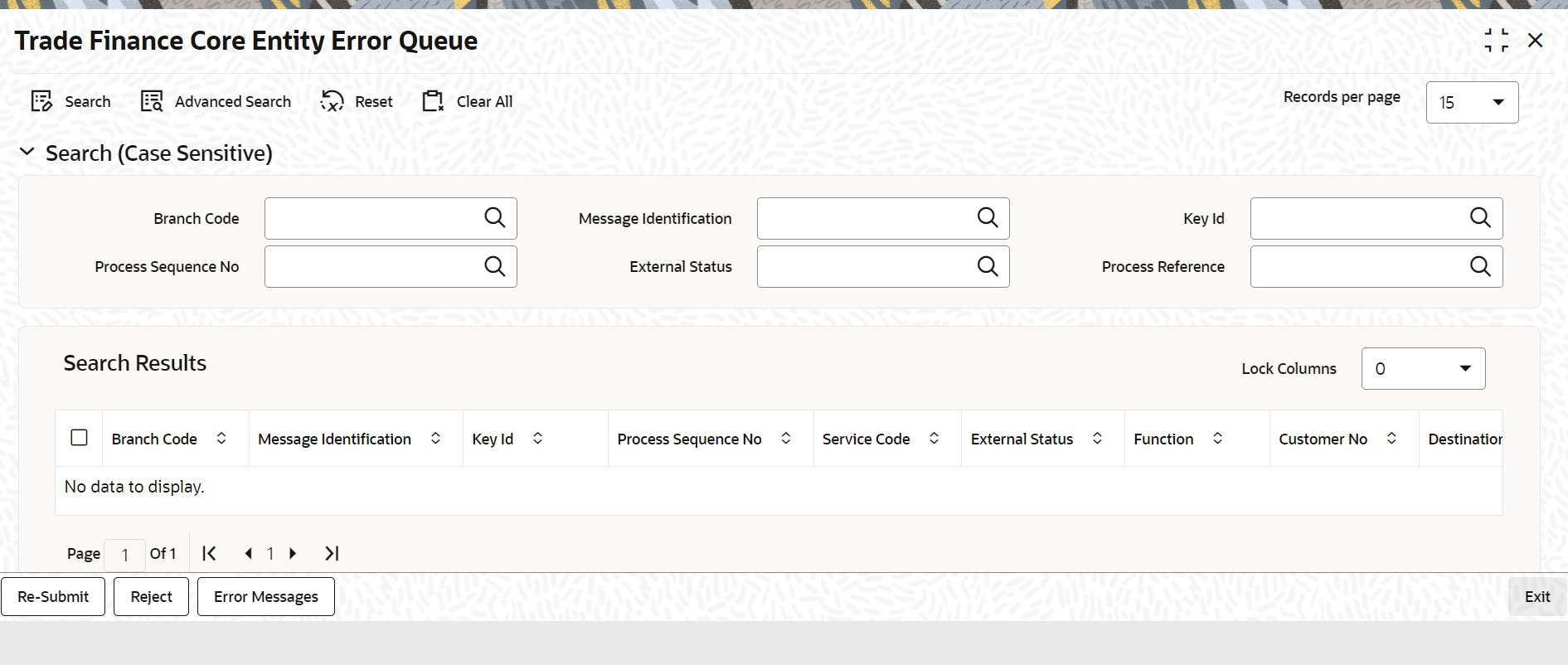This screenshot has width=1568, height=665.
Task: Open the Records per page dropdown
Action: coord(1472,102)
